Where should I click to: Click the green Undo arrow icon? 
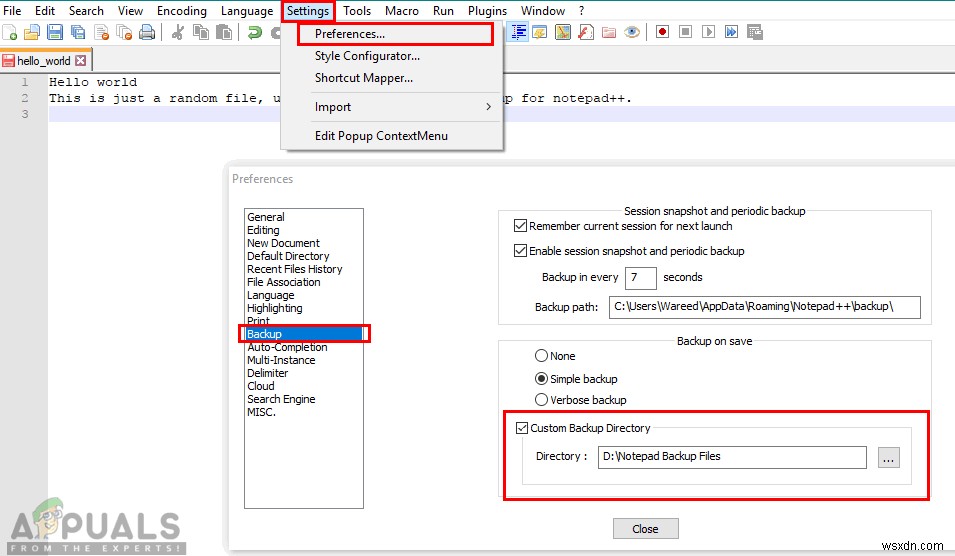coord(255,32)
